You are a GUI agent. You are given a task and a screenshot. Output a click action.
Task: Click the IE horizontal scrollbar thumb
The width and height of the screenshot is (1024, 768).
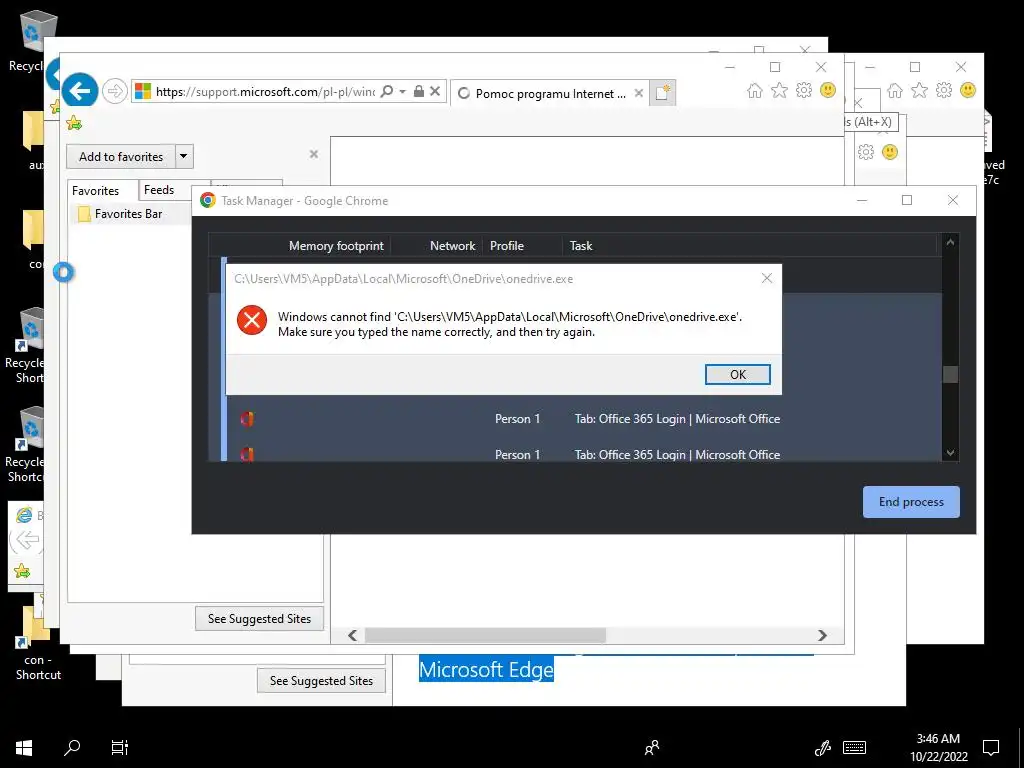[x=485, y=635]
